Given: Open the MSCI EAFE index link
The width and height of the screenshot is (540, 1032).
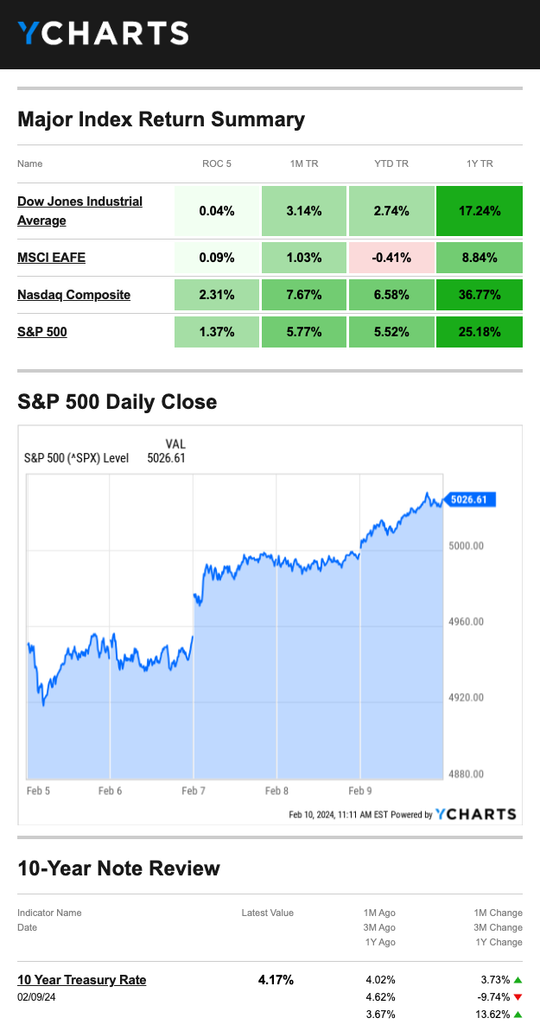Looking at the screenshot, I should point(51,257).
